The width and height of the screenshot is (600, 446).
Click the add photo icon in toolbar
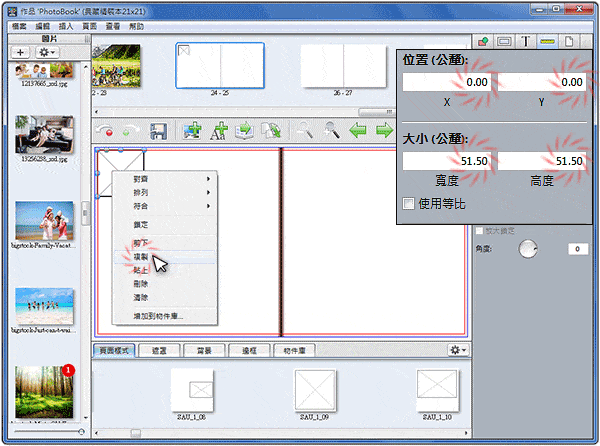click(x=191, y=131)
